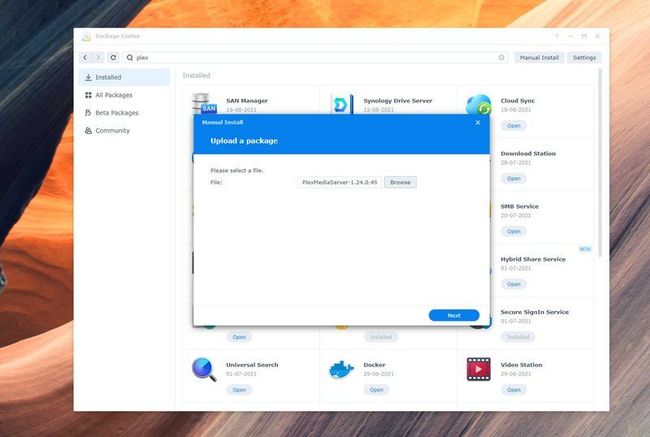The width and height of the screenshot is (650, 437).
Task: Click the Hybrid Share Service title
Action: point(533,259)
